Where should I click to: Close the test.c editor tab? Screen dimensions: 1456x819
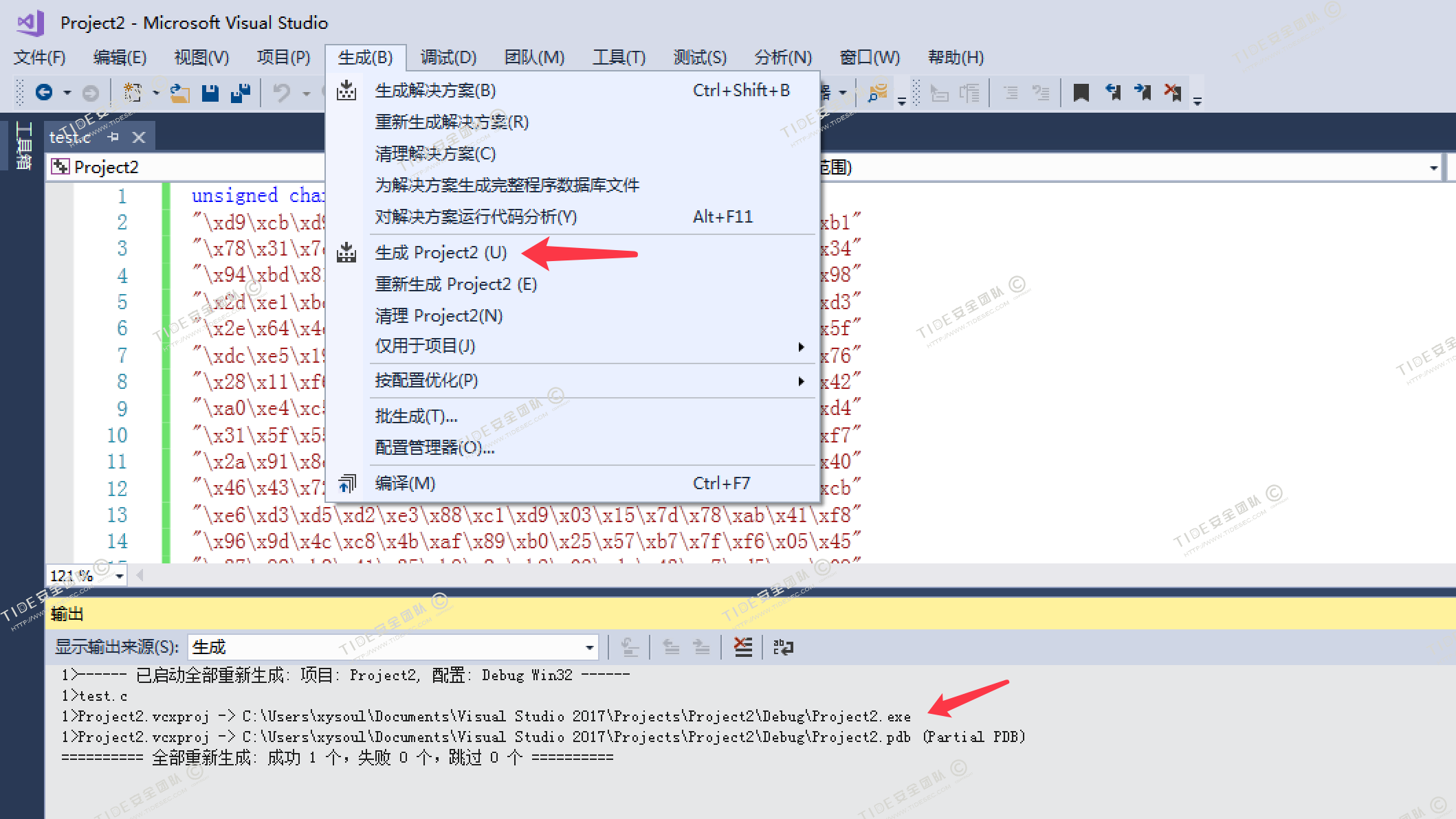tap(139, 137)
